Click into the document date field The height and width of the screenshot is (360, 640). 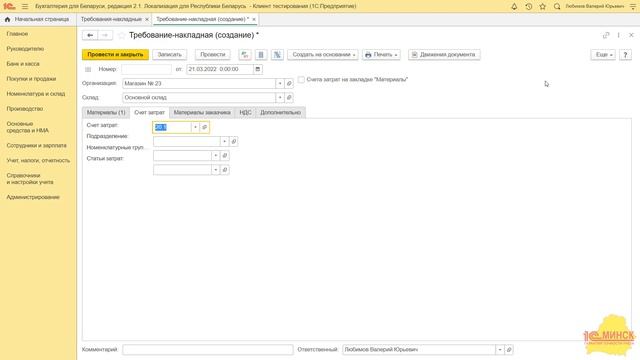(x=220, y=69)
